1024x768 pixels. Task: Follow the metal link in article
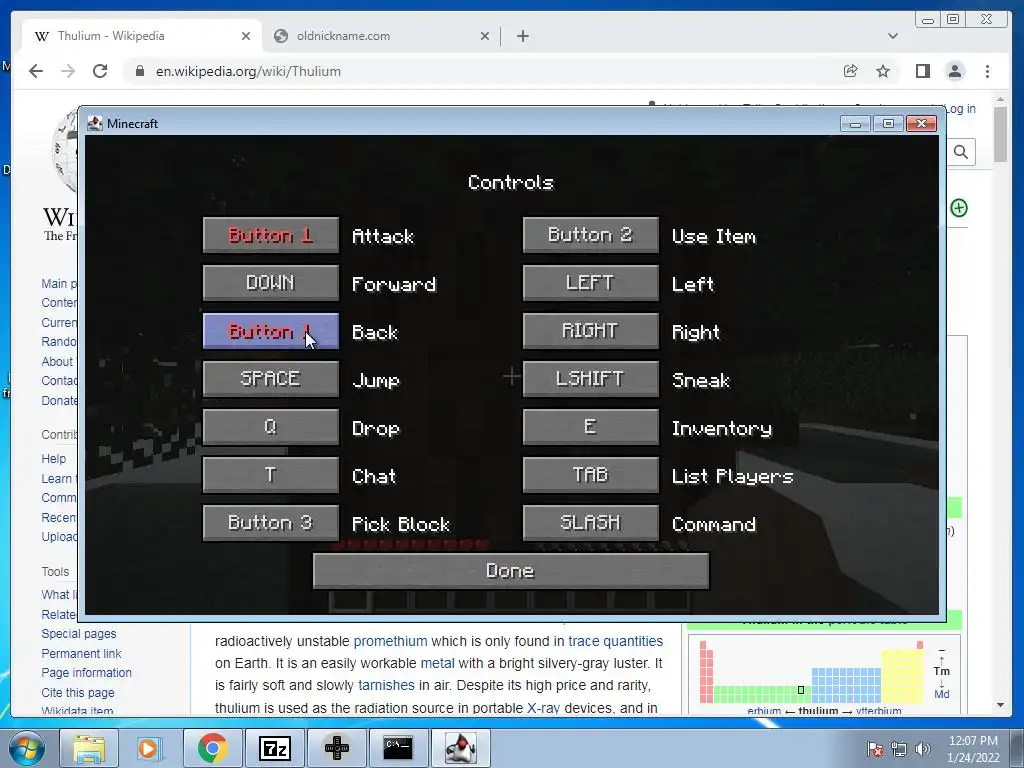(x=437, y=663)
